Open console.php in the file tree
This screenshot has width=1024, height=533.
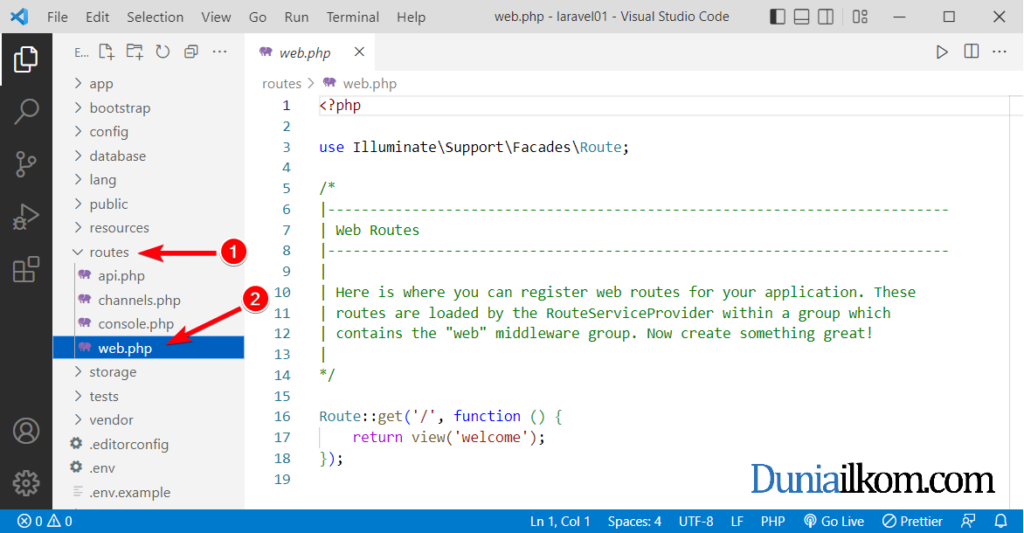click(149, 323)
